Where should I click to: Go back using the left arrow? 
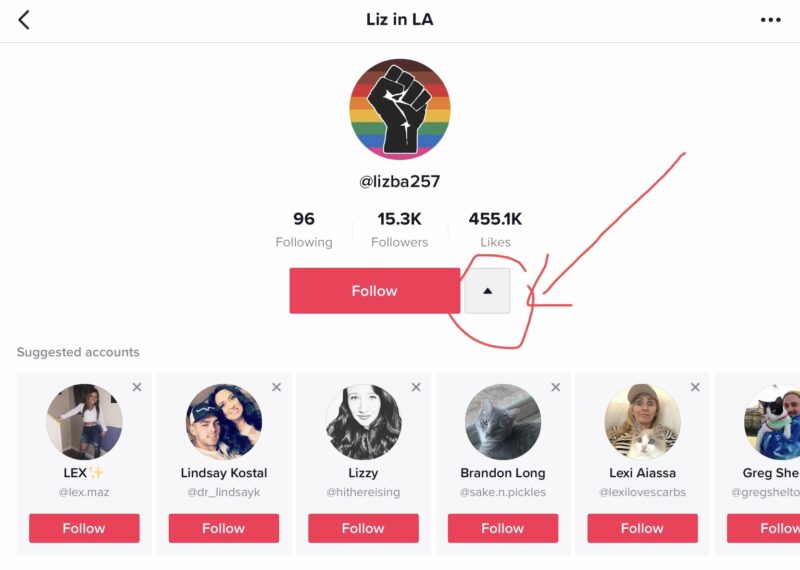[24, 20]
